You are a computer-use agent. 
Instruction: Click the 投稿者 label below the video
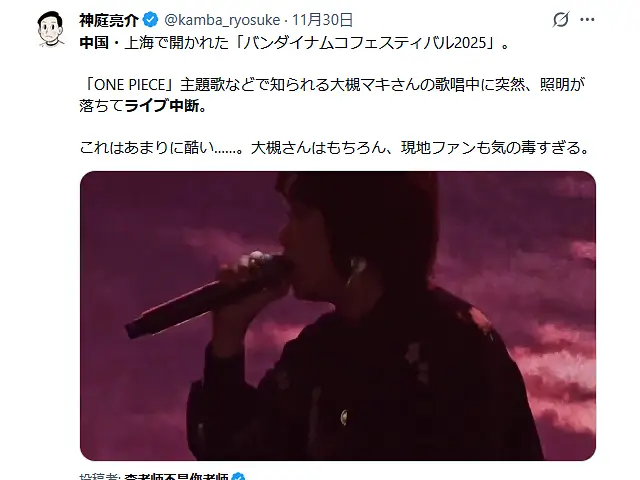tap(100, 478)
